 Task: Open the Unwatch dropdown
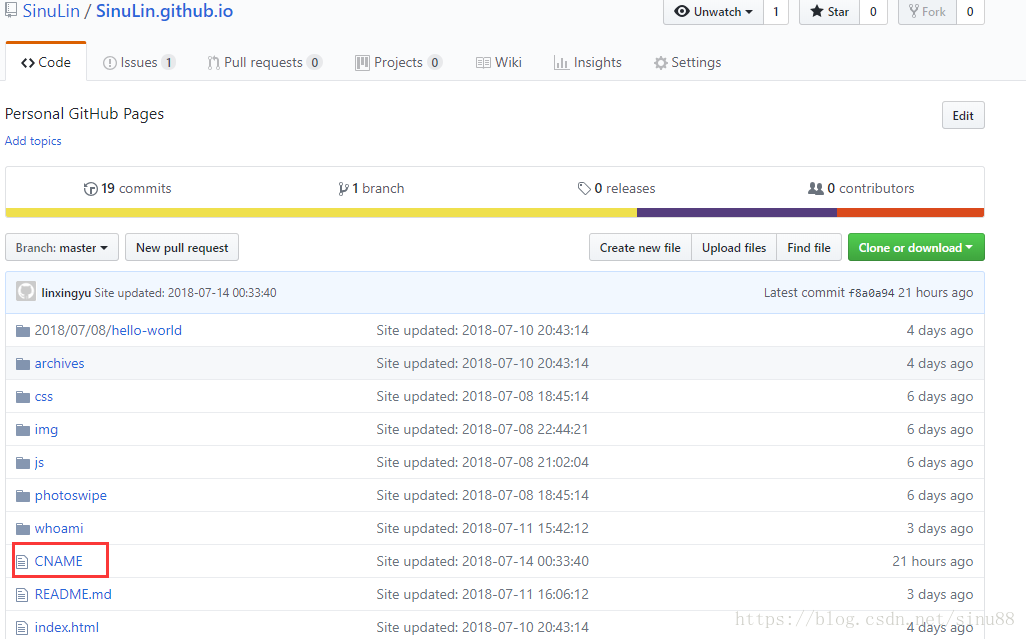point(713,12)
